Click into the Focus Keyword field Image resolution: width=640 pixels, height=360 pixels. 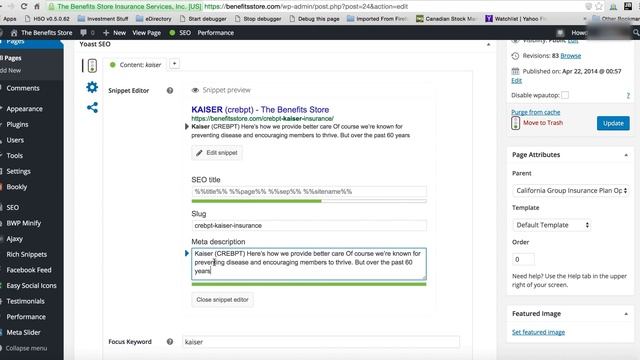(321, 342)
